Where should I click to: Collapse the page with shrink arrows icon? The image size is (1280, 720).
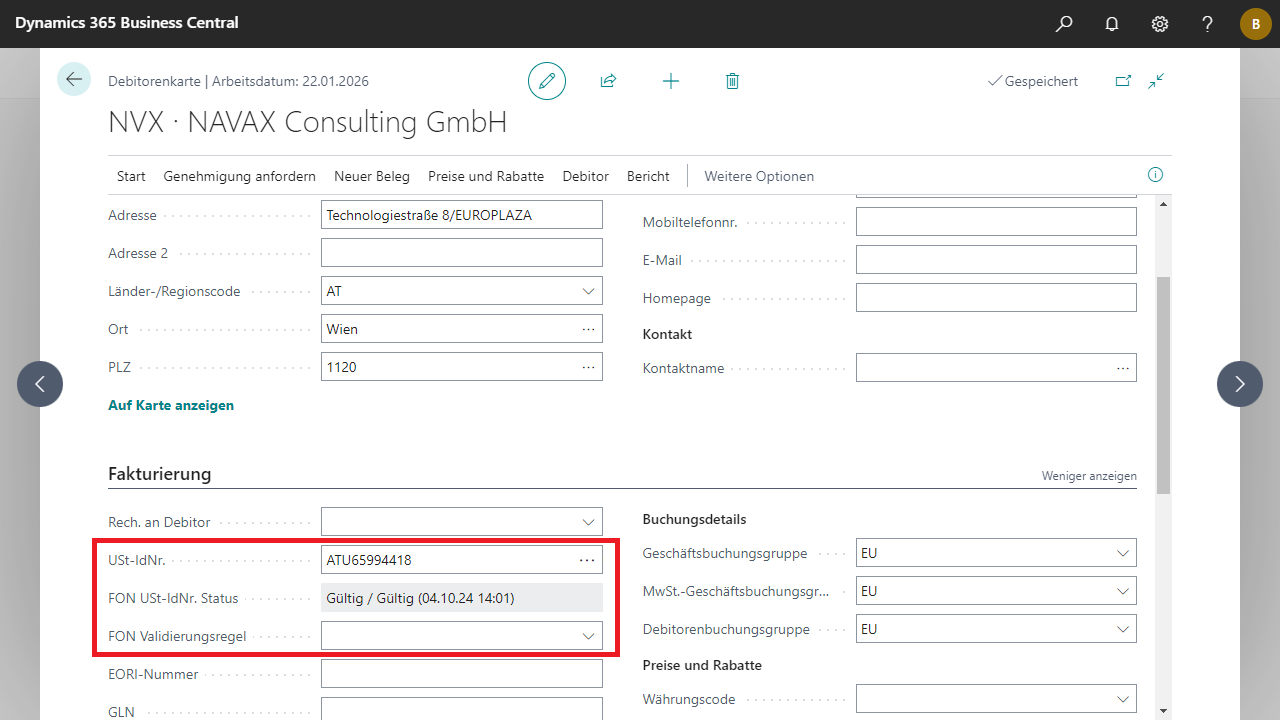(x=1157, y=81)
